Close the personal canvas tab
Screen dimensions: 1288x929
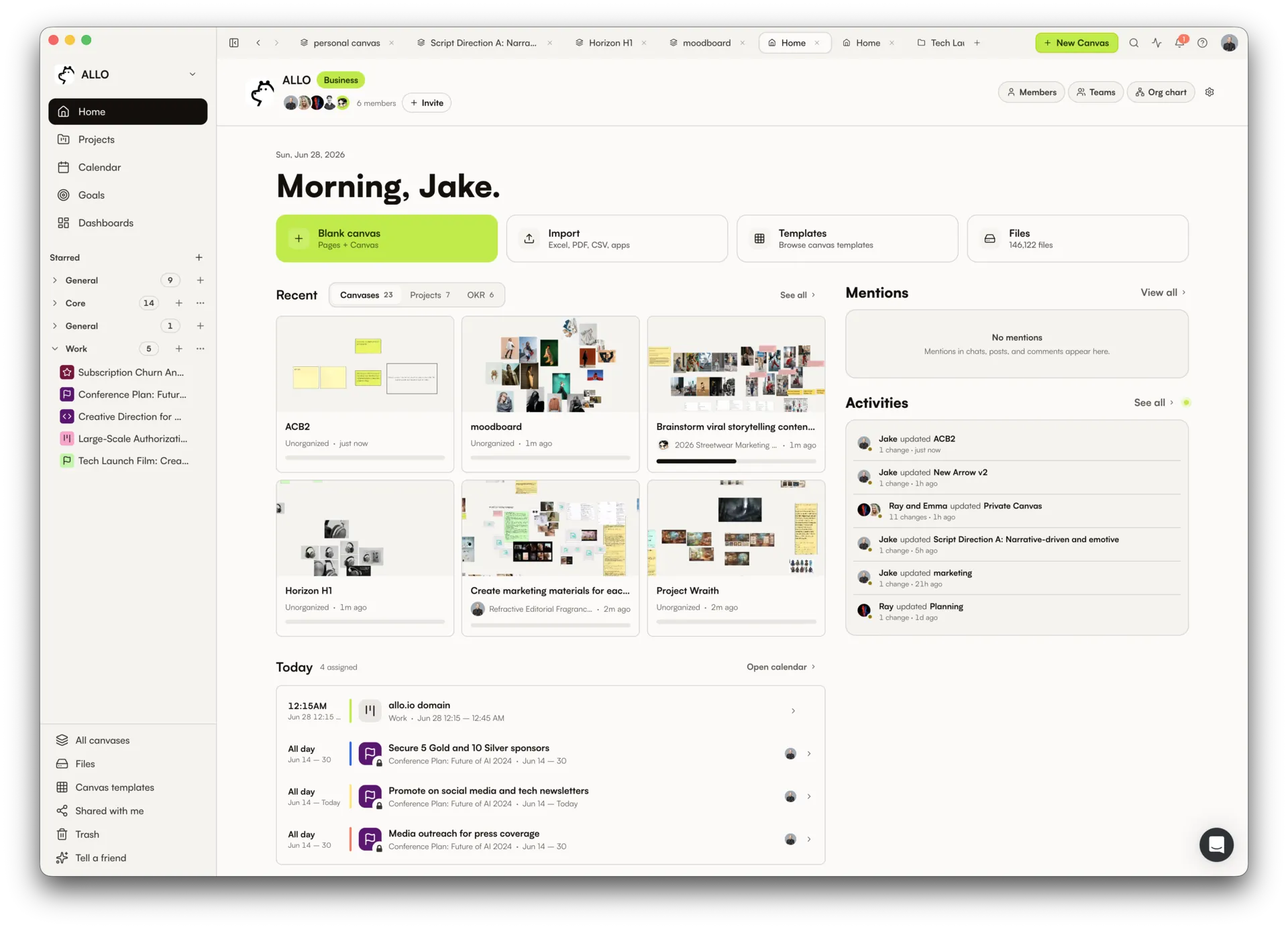tap(392, 43)
